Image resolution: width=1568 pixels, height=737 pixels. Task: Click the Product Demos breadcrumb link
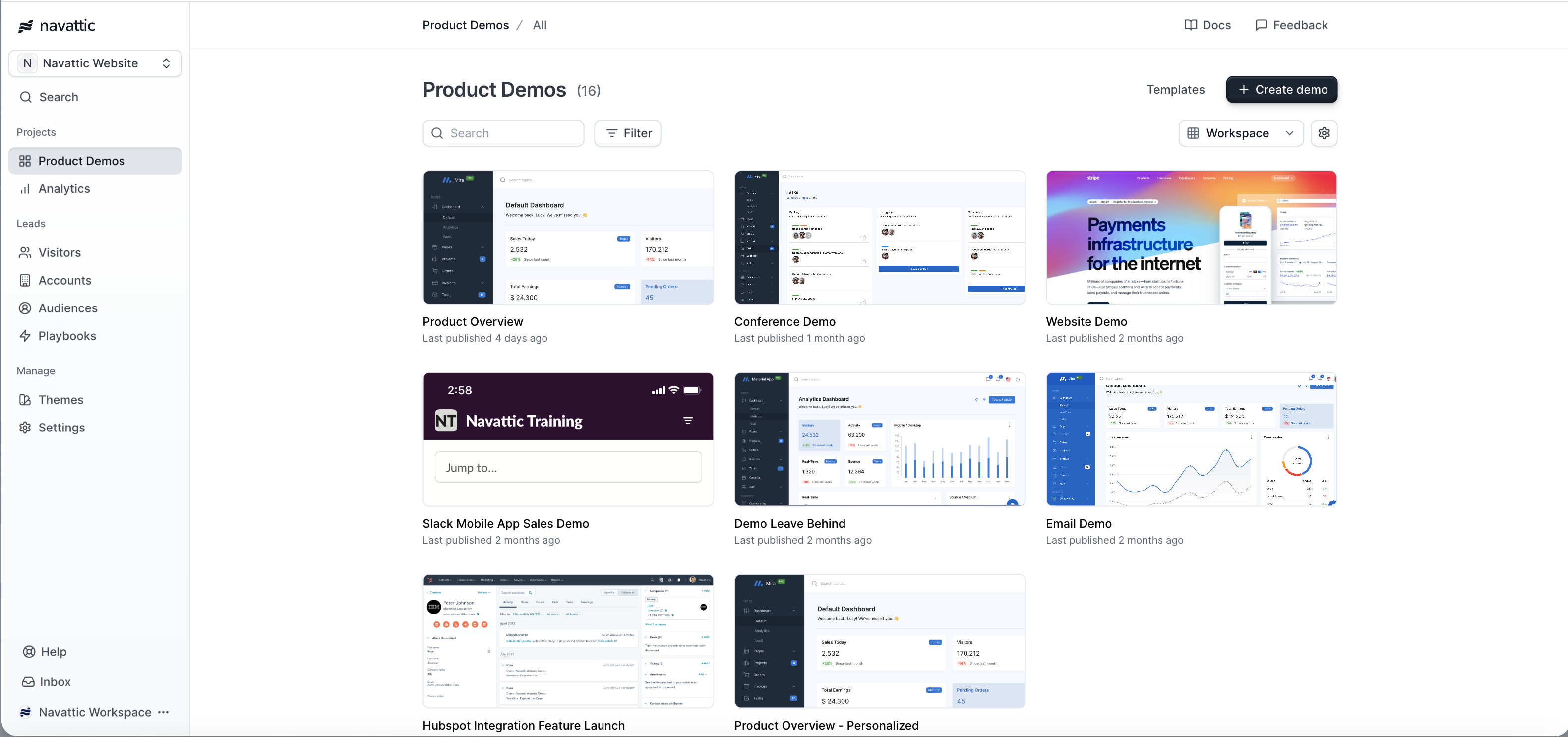pyautogui.click(x=465, y=25)
